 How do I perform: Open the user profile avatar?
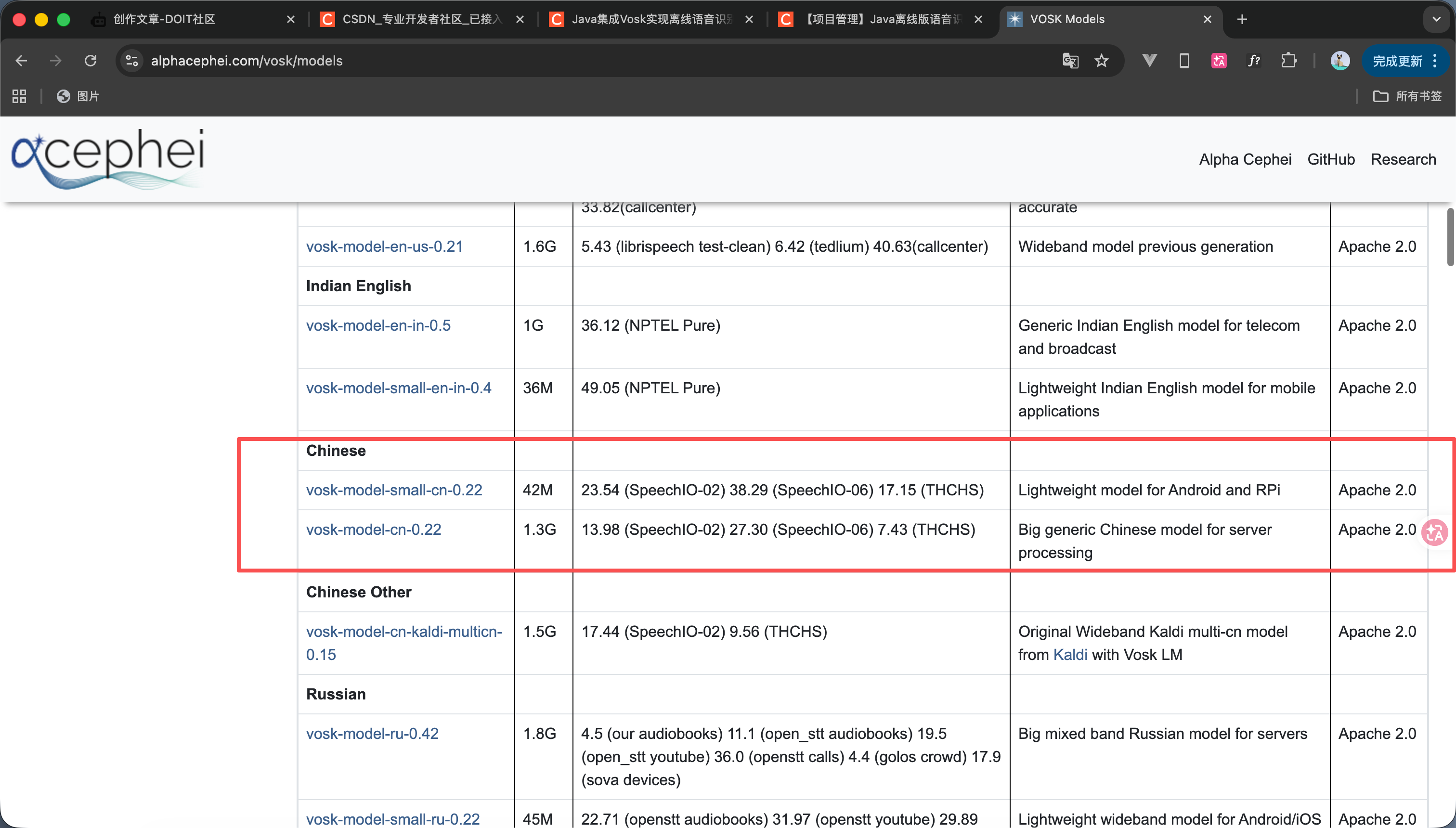1340,61
